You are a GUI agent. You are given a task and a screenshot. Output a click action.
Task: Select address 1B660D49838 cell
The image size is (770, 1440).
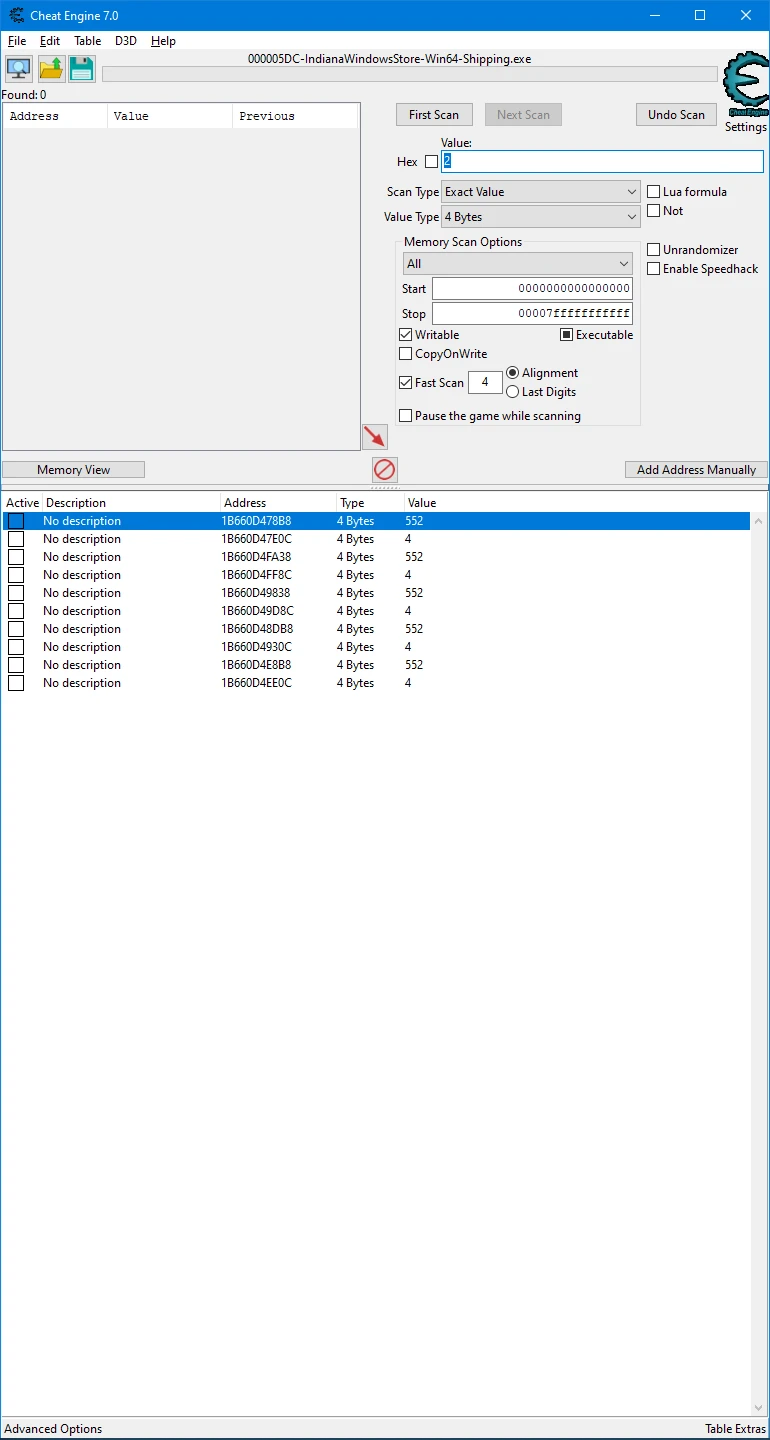point(256,593)
